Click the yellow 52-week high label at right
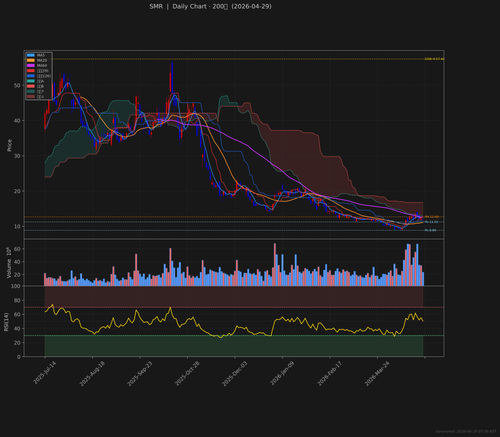Image resolution: width=500 pixels, height=437 pixels. click(434, 59)
